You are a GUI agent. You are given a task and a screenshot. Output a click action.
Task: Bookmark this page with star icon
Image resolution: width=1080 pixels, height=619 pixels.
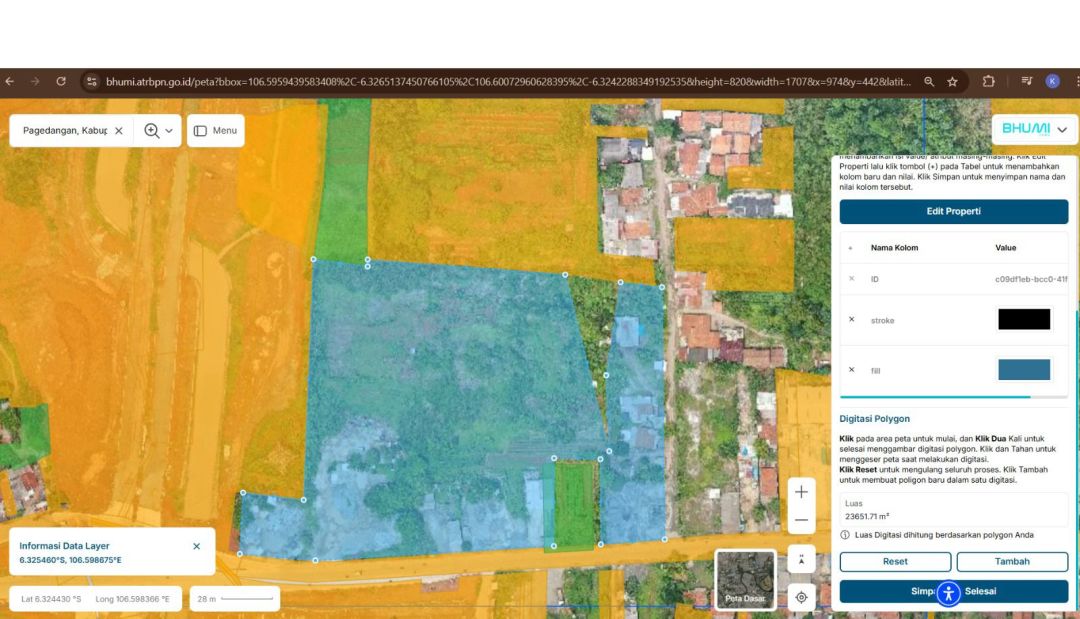[953, 81]
